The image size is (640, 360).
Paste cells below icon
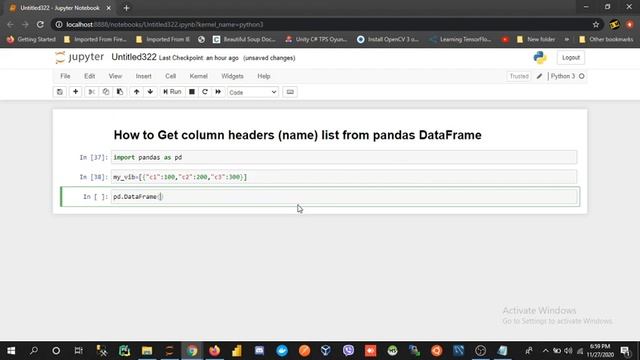click(120, 92)
